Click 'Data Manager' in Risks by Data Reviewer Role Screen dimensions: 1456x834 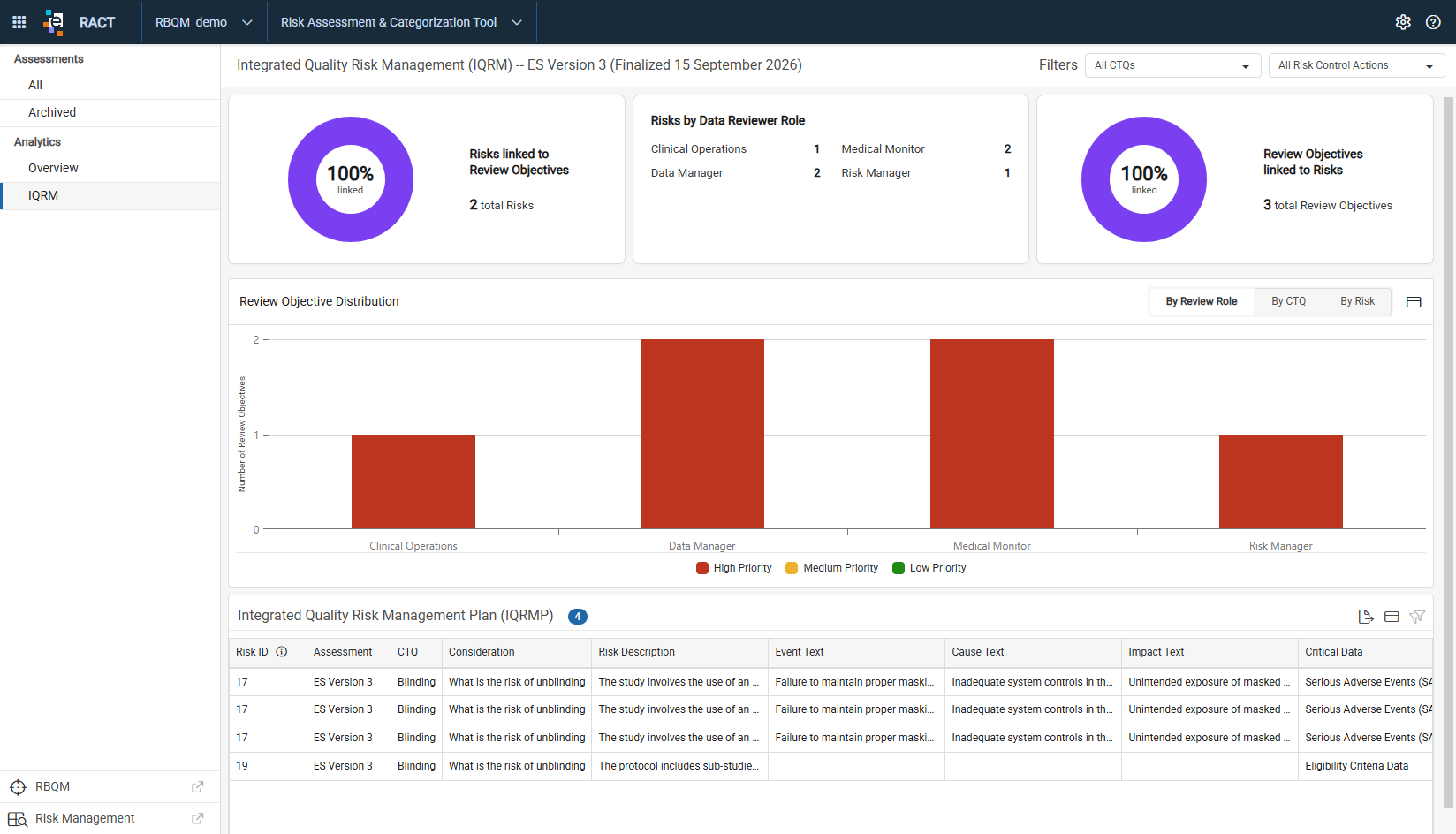click(686, 173)
